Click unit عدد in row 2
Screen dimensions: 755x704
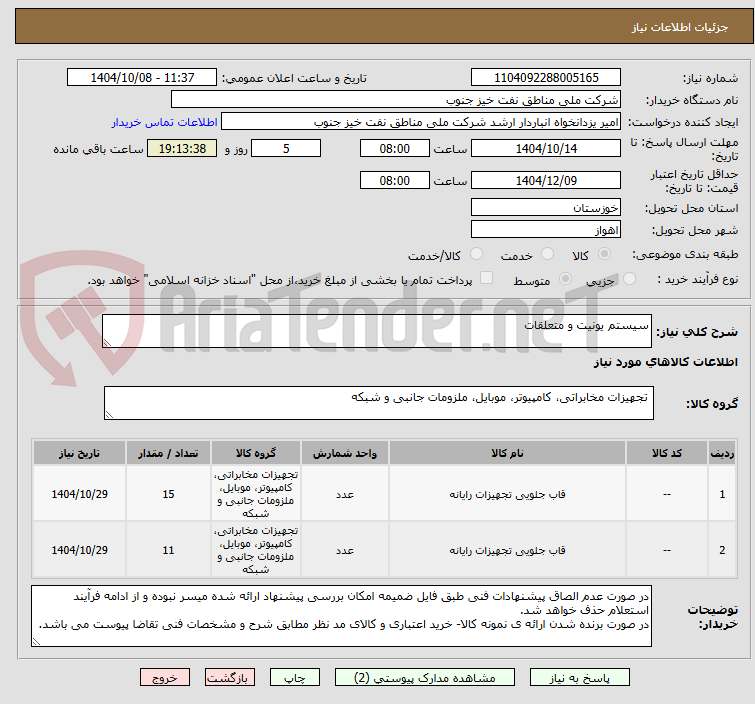click(x=345, y=550)
